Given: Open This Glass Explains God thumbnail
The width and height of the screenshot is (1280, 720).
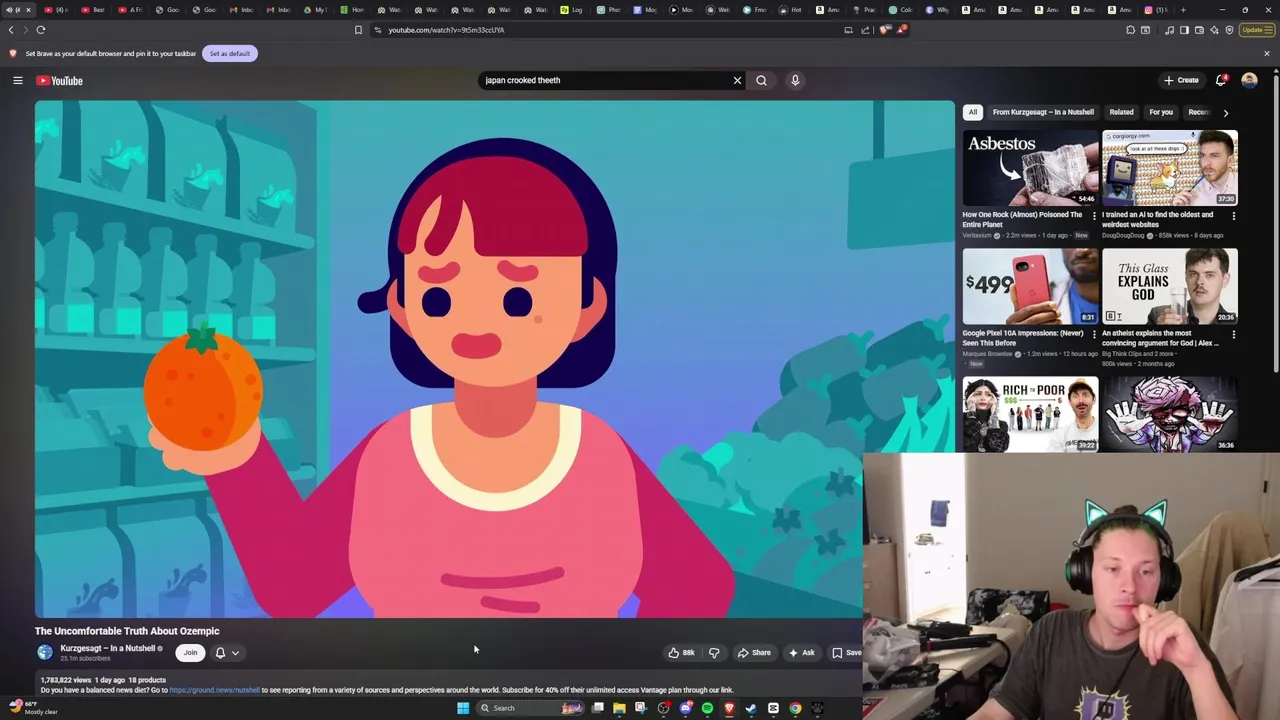Looking at the screenshot, I should tap(1169, 286).
